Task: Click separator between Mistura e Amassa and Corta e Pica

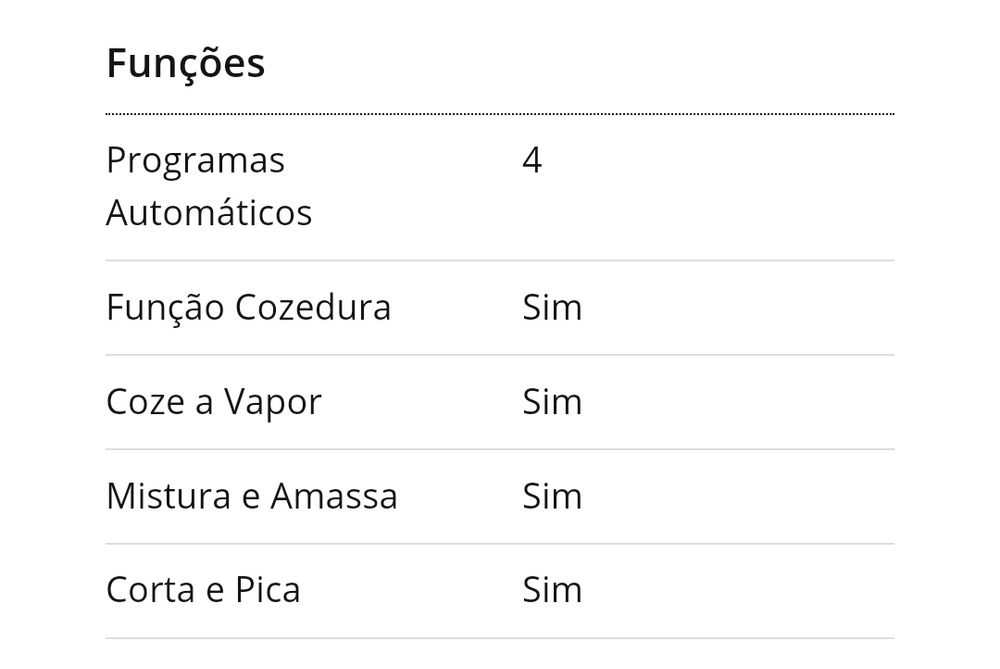Action: [x=500, y=544]
